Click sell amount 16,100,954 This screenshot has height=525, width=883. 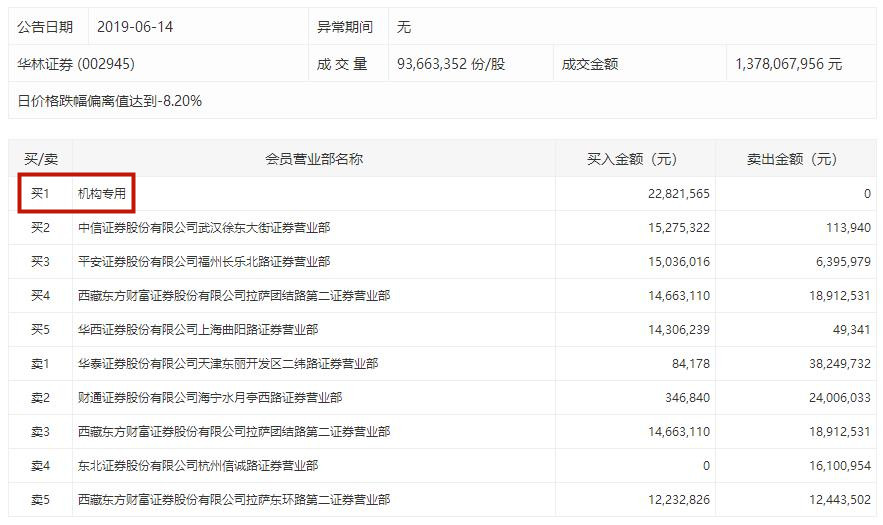(x=840, y=466)
